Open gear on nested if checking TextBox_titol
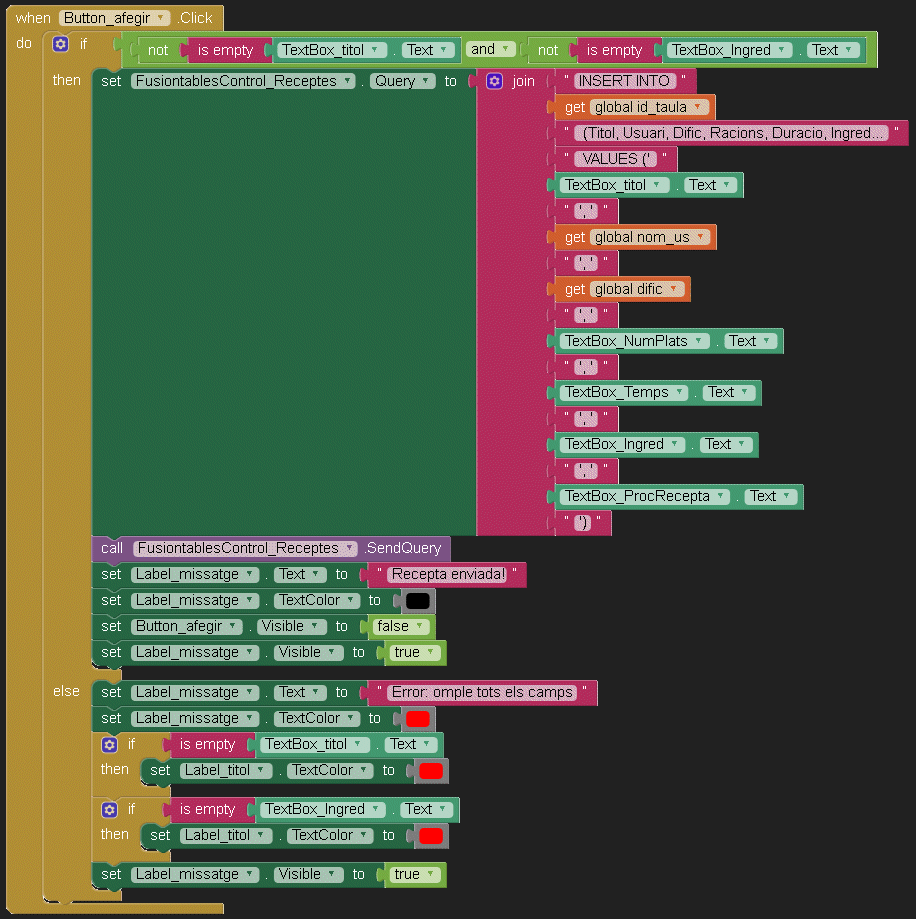916x919 pixels. pyautogui.click(x=109, y=744)
